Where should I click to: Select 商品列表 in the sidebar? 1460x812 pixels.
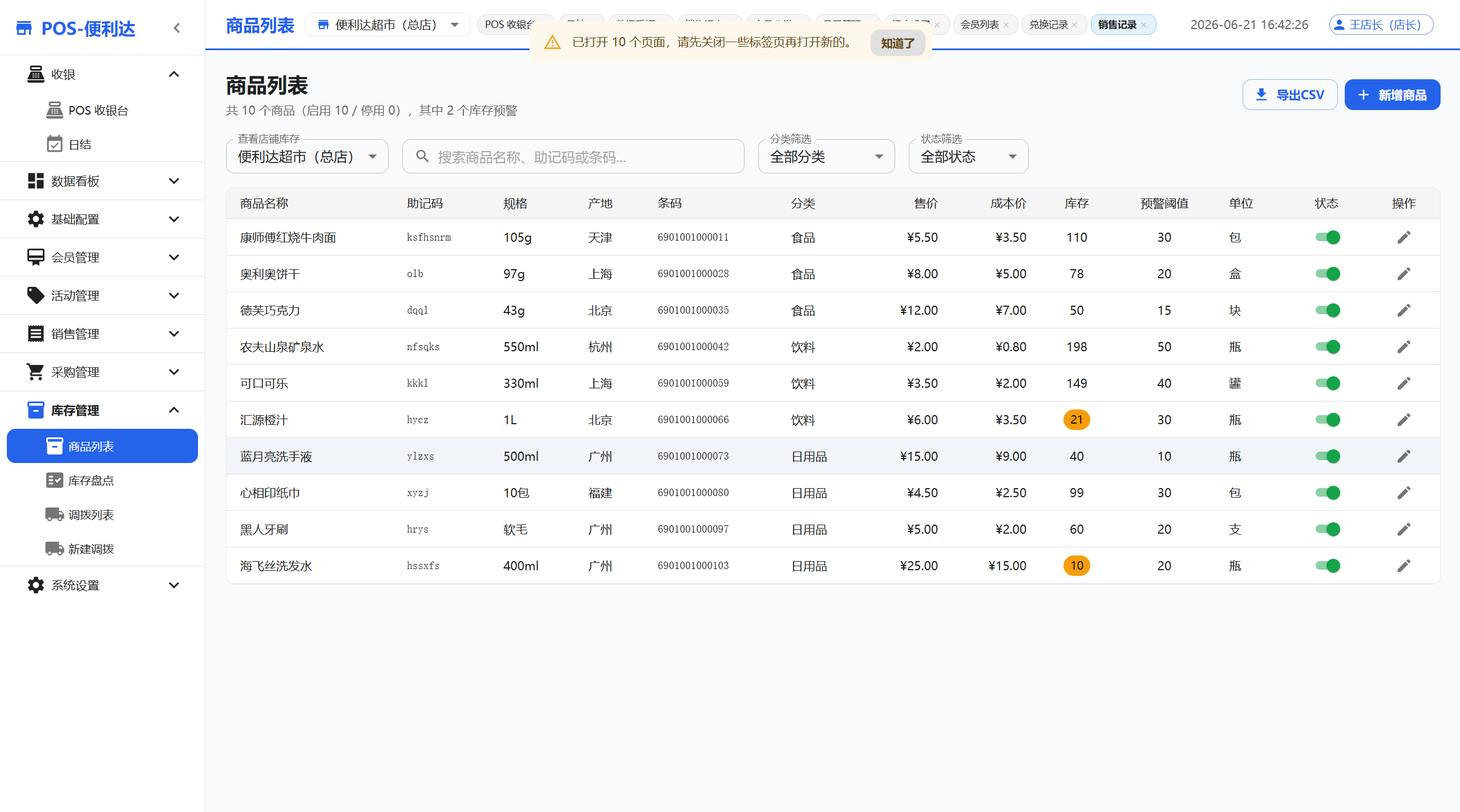click(103, 446)
